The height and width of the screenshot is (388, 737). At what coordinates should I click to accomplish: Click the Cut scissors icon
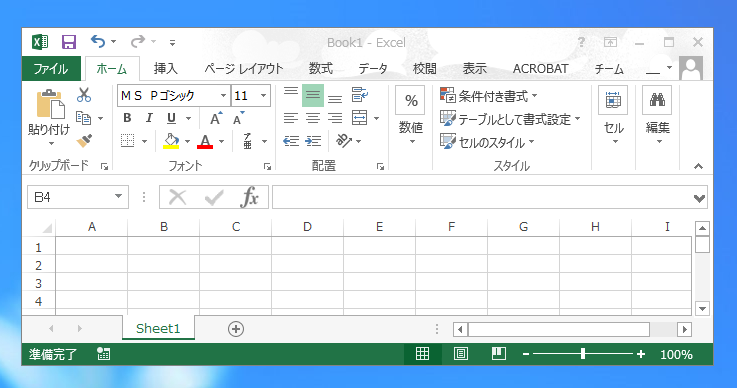click(x=84, y=95)
